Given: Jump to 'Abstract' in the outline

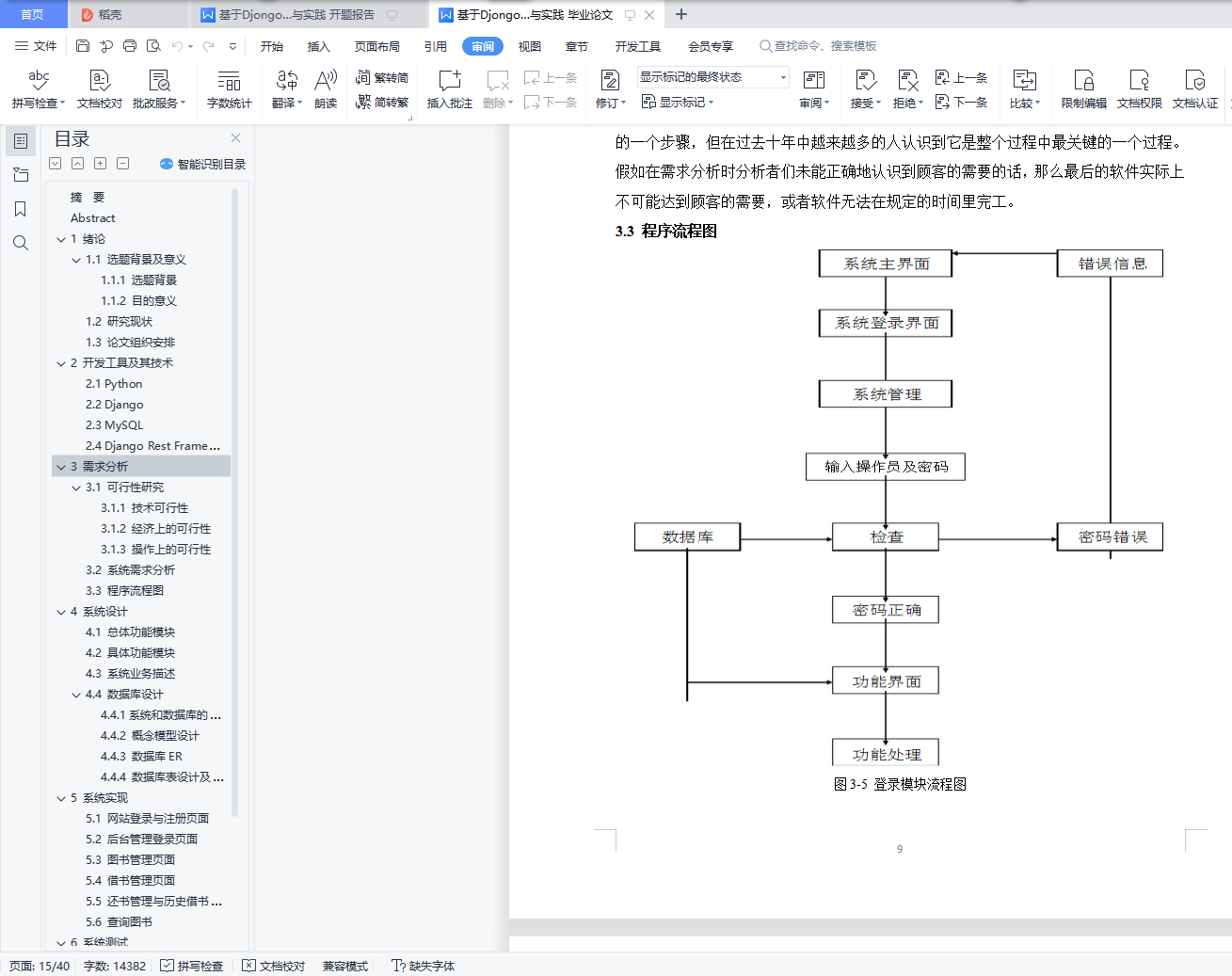Looking at the screenshot, I should 93,218.
